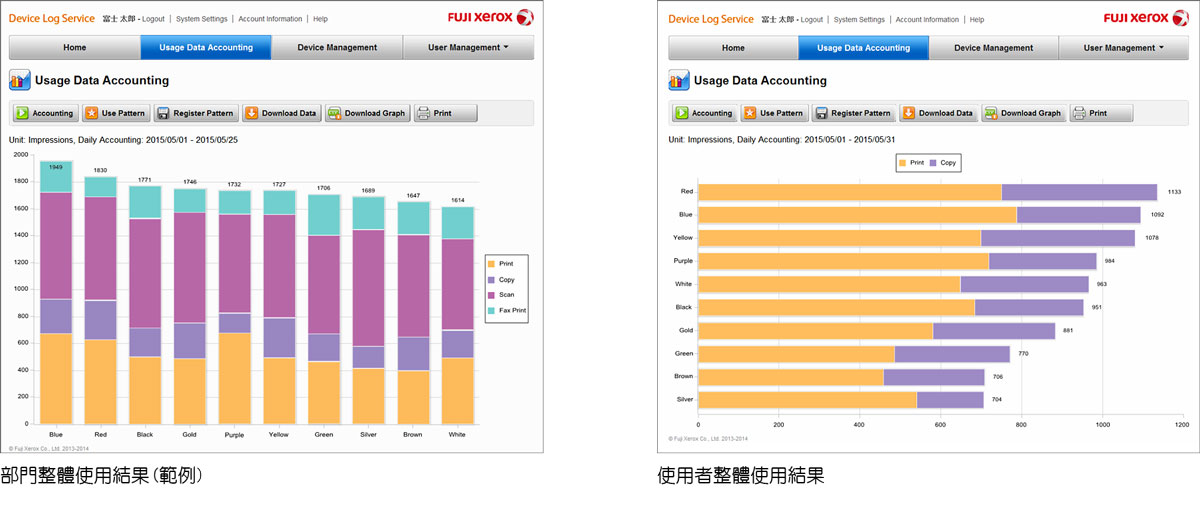This screenshot has height=513, width=1200.
Task: Open System Settings link in left window
Action: coord(203,19)
